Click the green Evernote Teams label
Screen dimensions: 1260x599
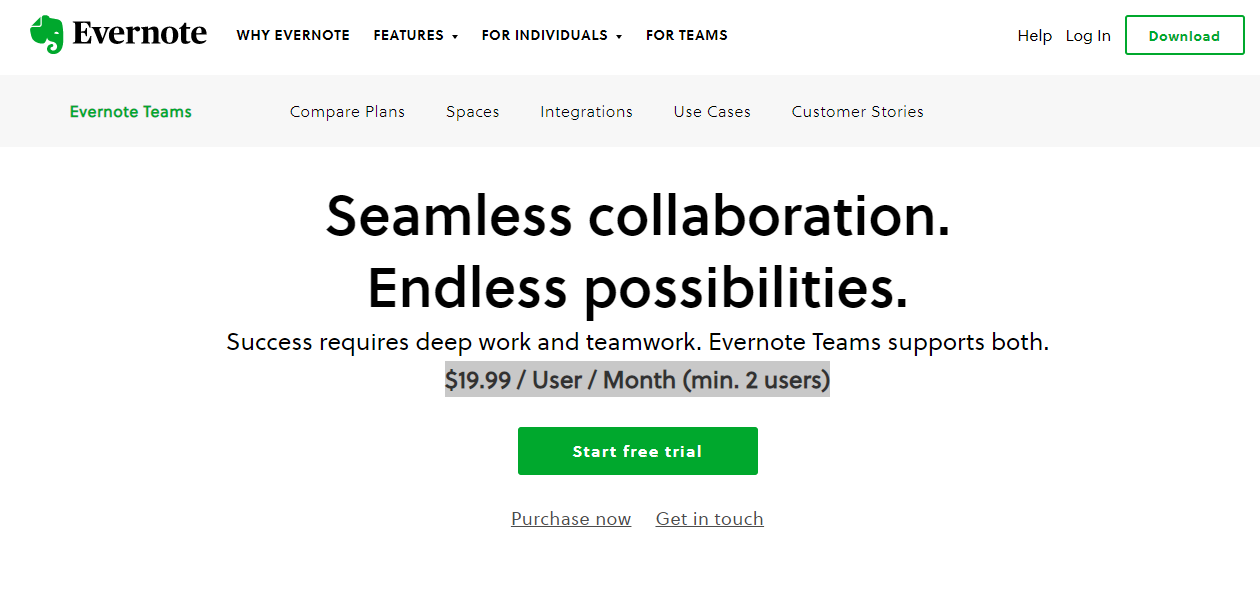tap(130, 111)
